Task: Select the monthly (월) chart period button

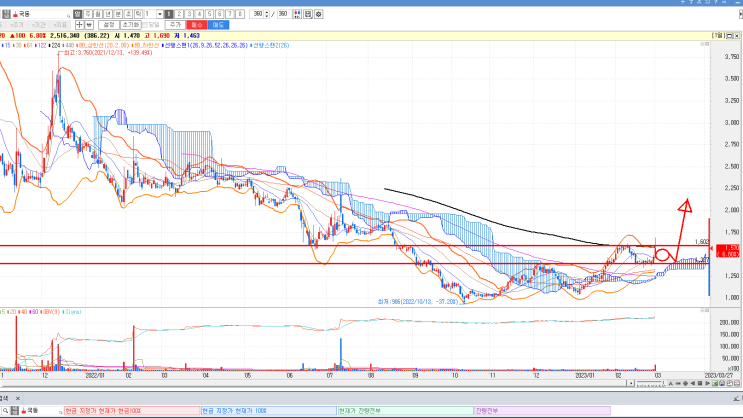Action: [x=98, y=14]
